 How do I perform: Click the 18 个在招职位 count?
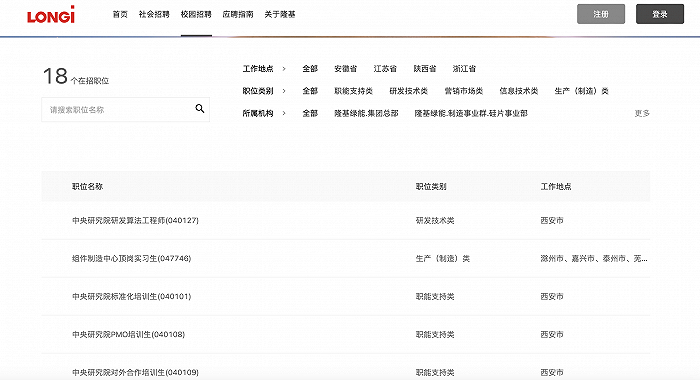(x=76, y=76)
